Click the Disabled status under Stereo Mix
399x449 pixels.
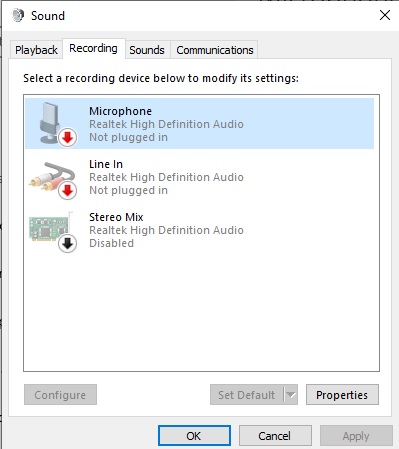111,243
